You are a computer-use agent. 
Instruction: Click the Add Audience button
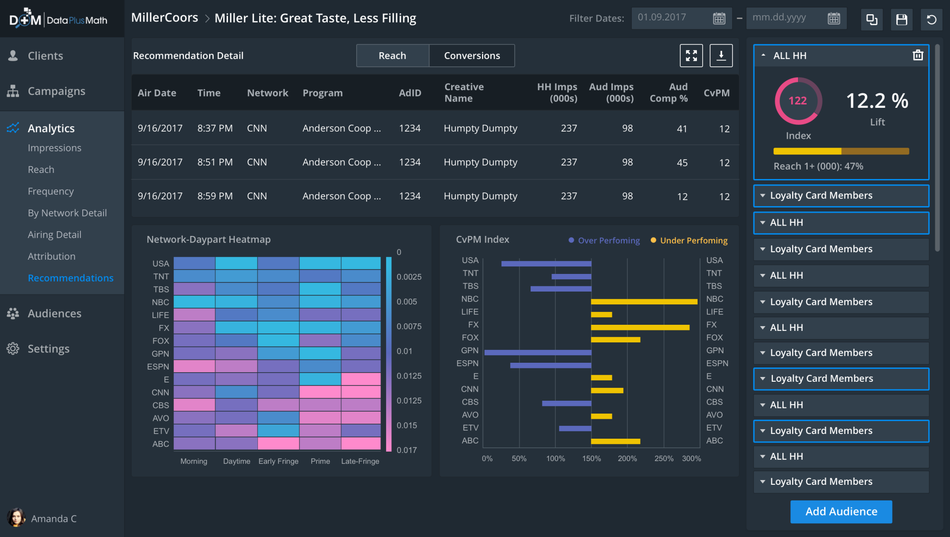point(841,511)
